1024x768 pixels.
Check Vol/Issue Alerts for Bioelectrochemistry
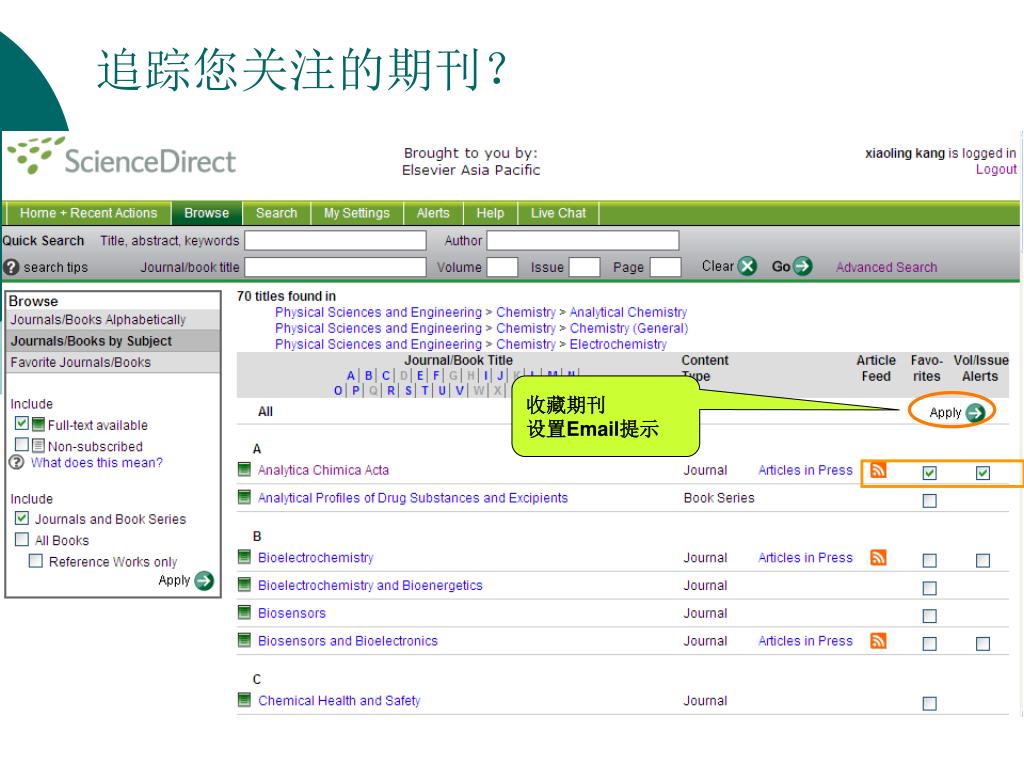tap(983, 560)
